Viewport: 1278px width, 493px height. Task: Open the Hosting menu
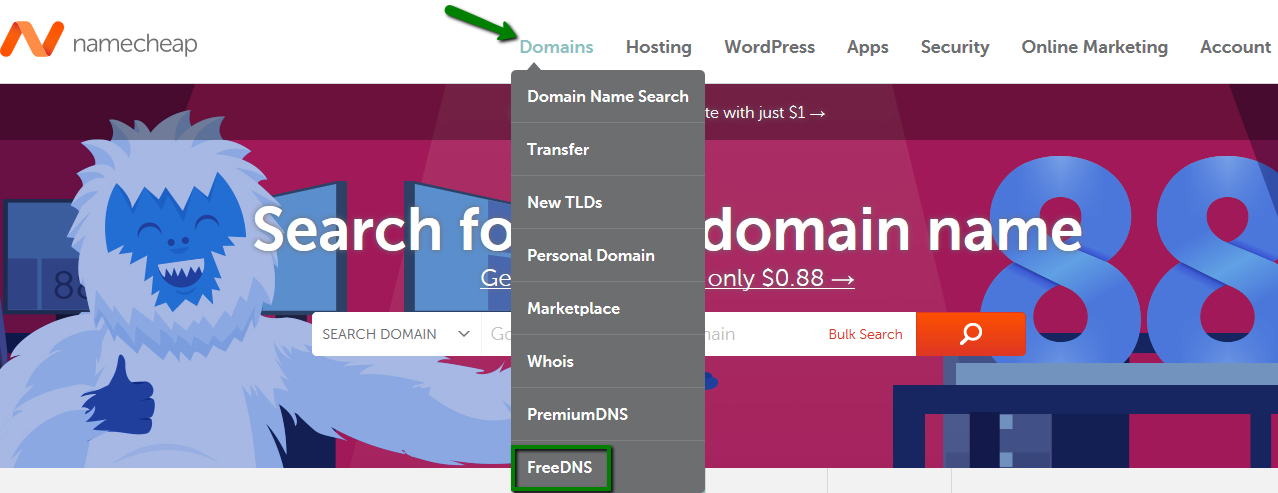659,47
